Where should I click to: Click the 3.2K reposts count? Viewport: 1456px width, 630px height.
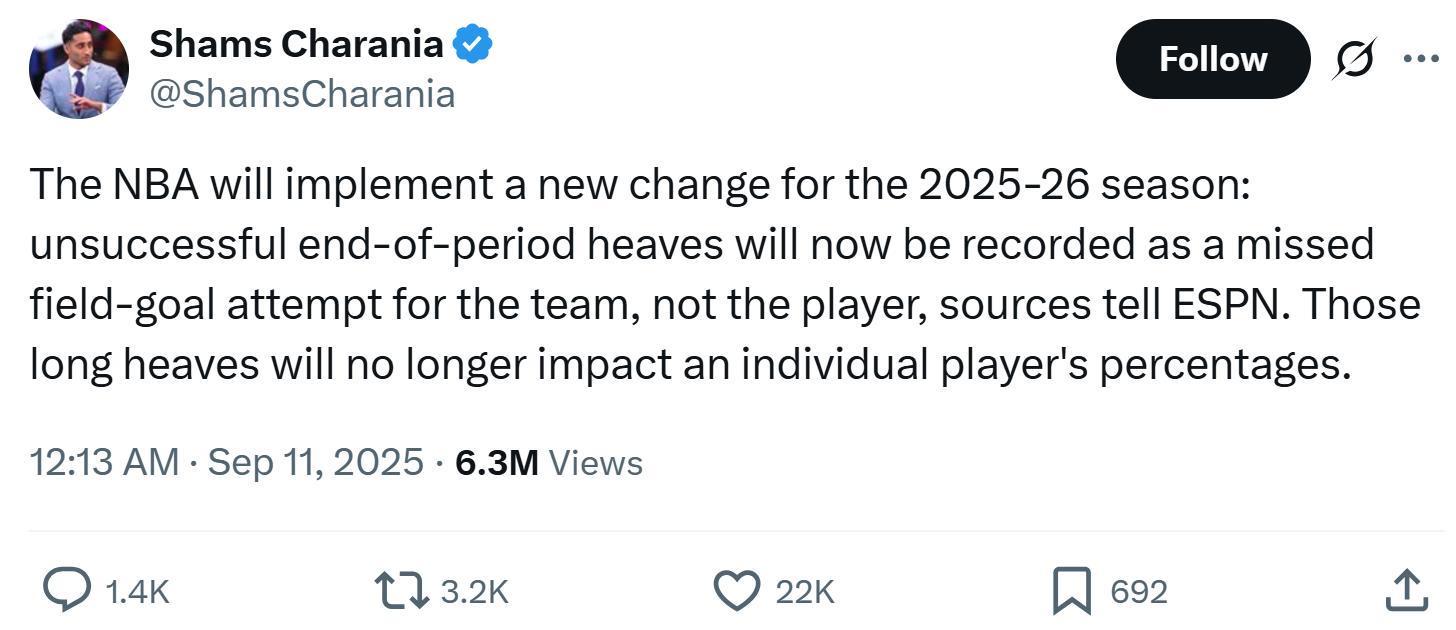click(475, 592)
